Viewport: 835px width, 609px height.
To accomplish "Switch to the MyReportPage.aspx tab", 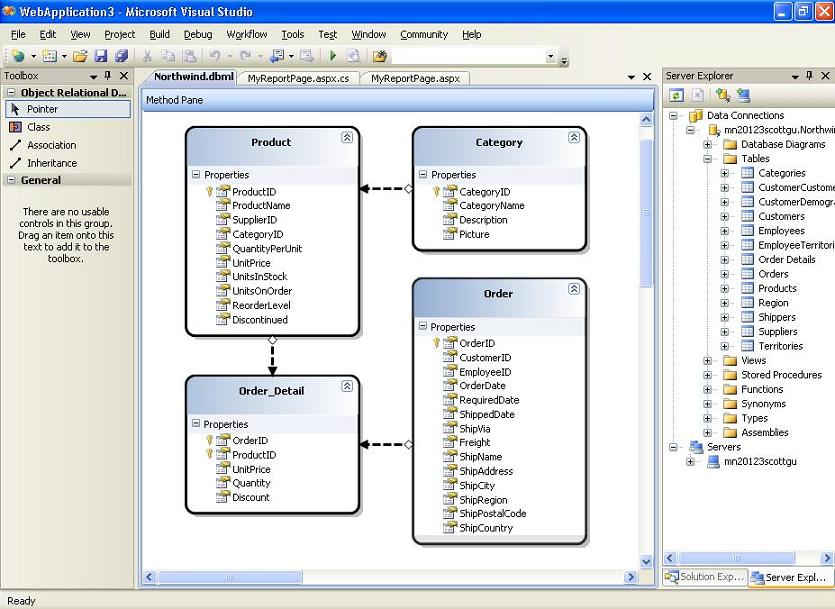I will pyautogui.click(x=415, y=78).
